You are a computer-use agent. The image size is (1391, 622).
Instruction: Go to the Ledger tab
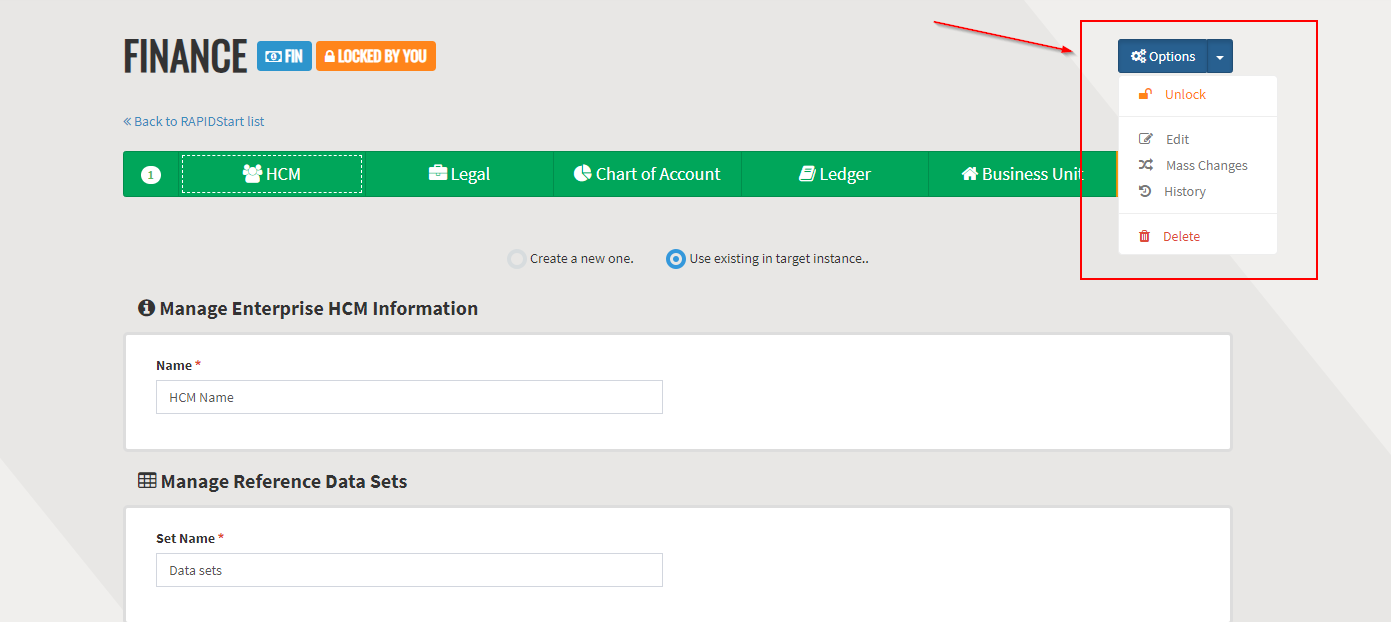834,174
